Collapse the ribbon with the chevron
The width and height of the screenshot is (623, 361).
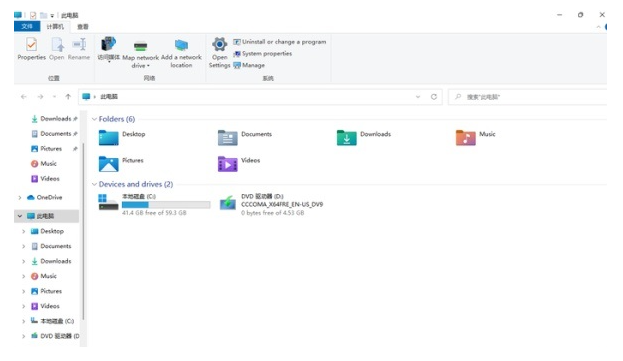click(x=598, y=27)
